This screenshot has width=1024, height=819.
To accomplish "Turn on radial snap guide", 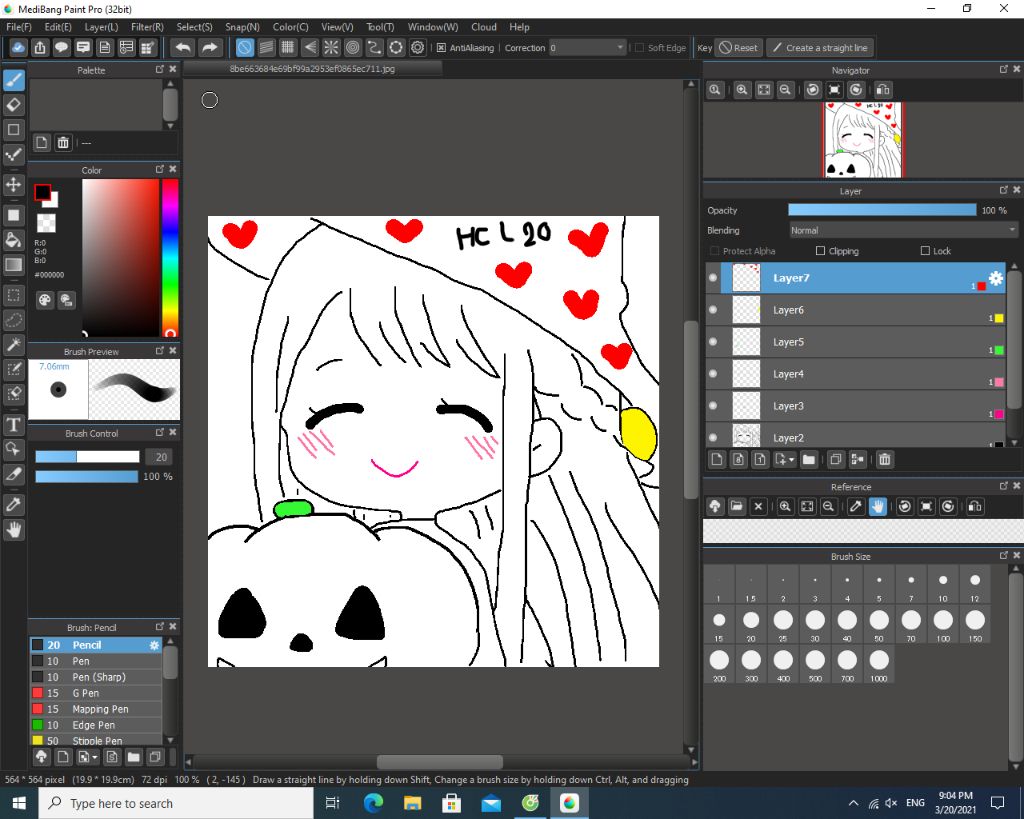I will (331, 48).
